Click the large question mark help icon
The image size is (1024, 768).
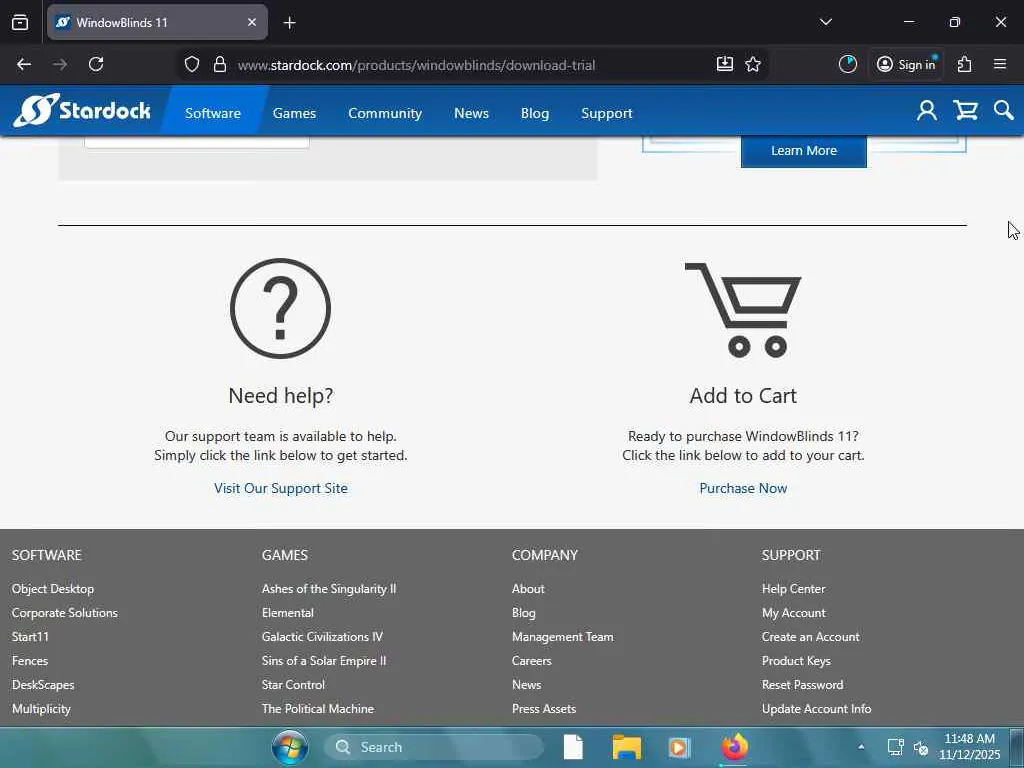point(280,308)
